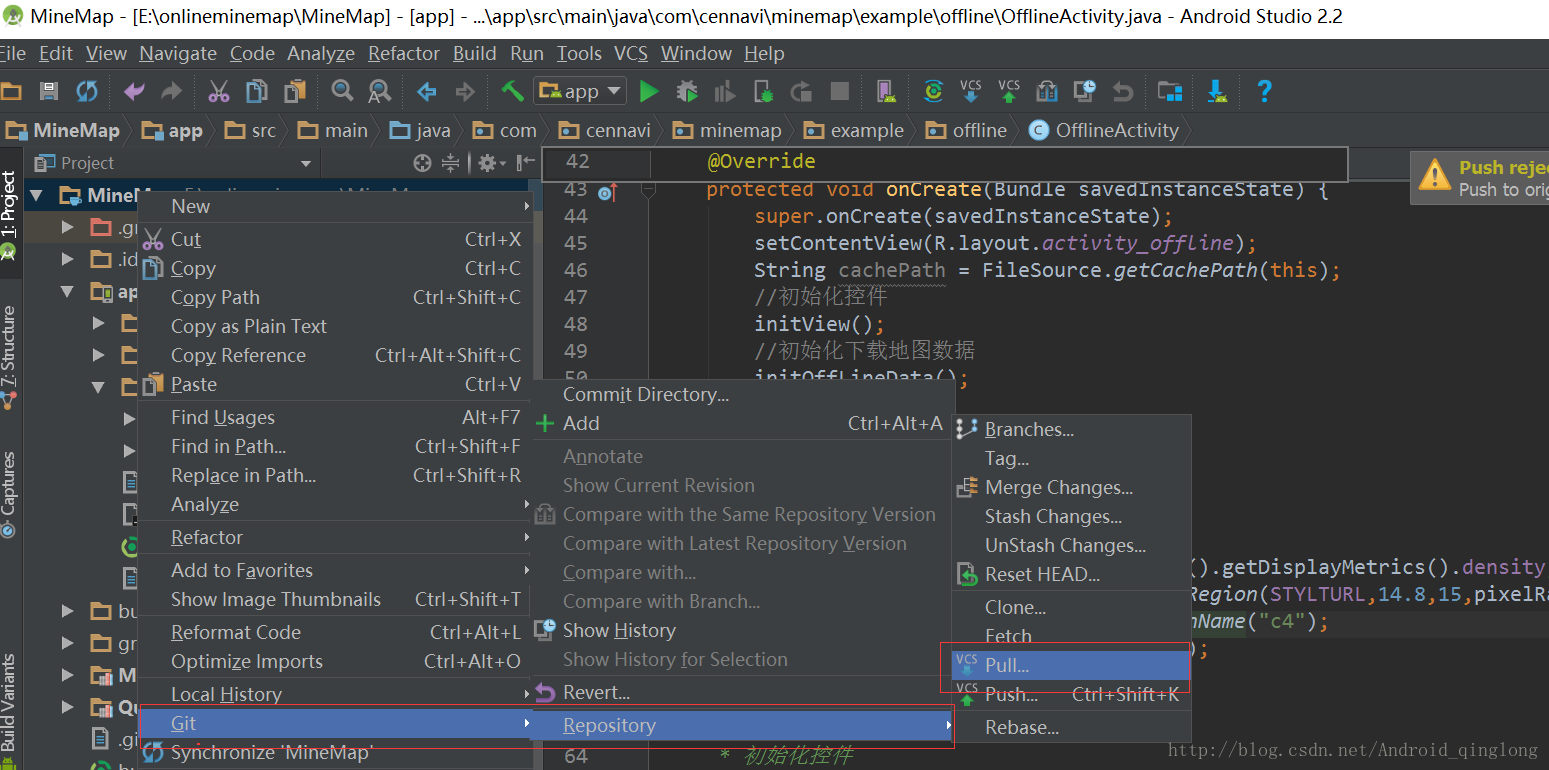
Task: Open the Project Structure toolbar icon
Action: point(1170,92)
